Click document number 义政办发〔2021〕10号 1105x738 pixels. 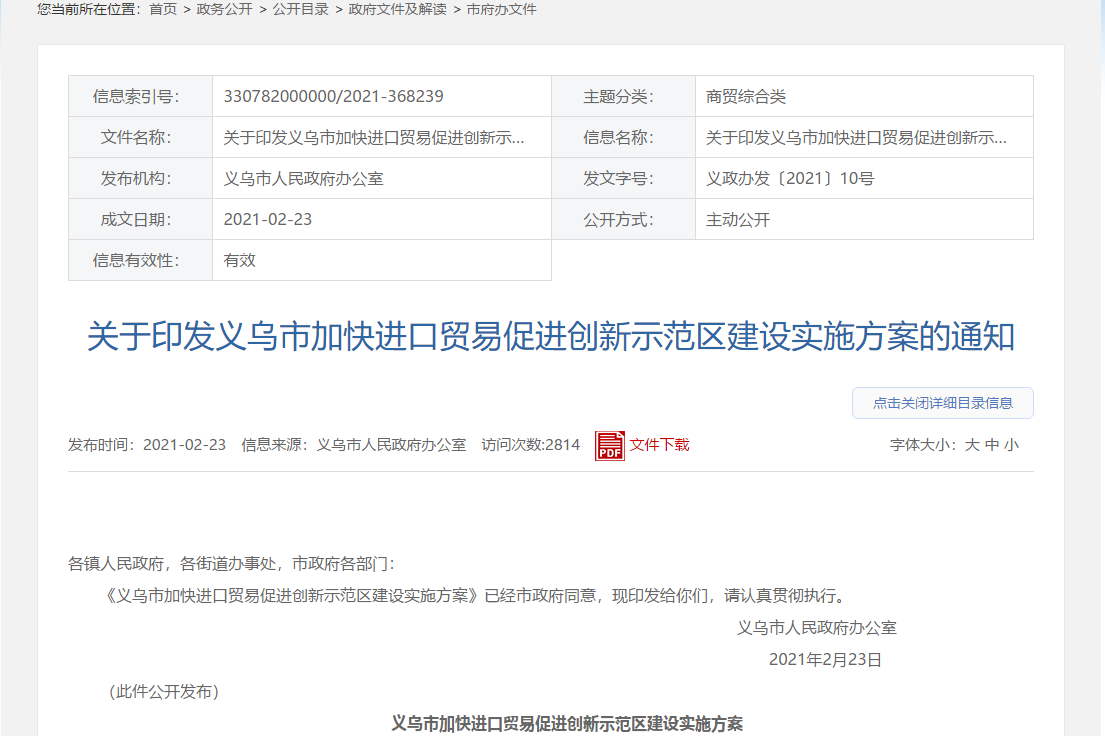[x=790, y=179]
